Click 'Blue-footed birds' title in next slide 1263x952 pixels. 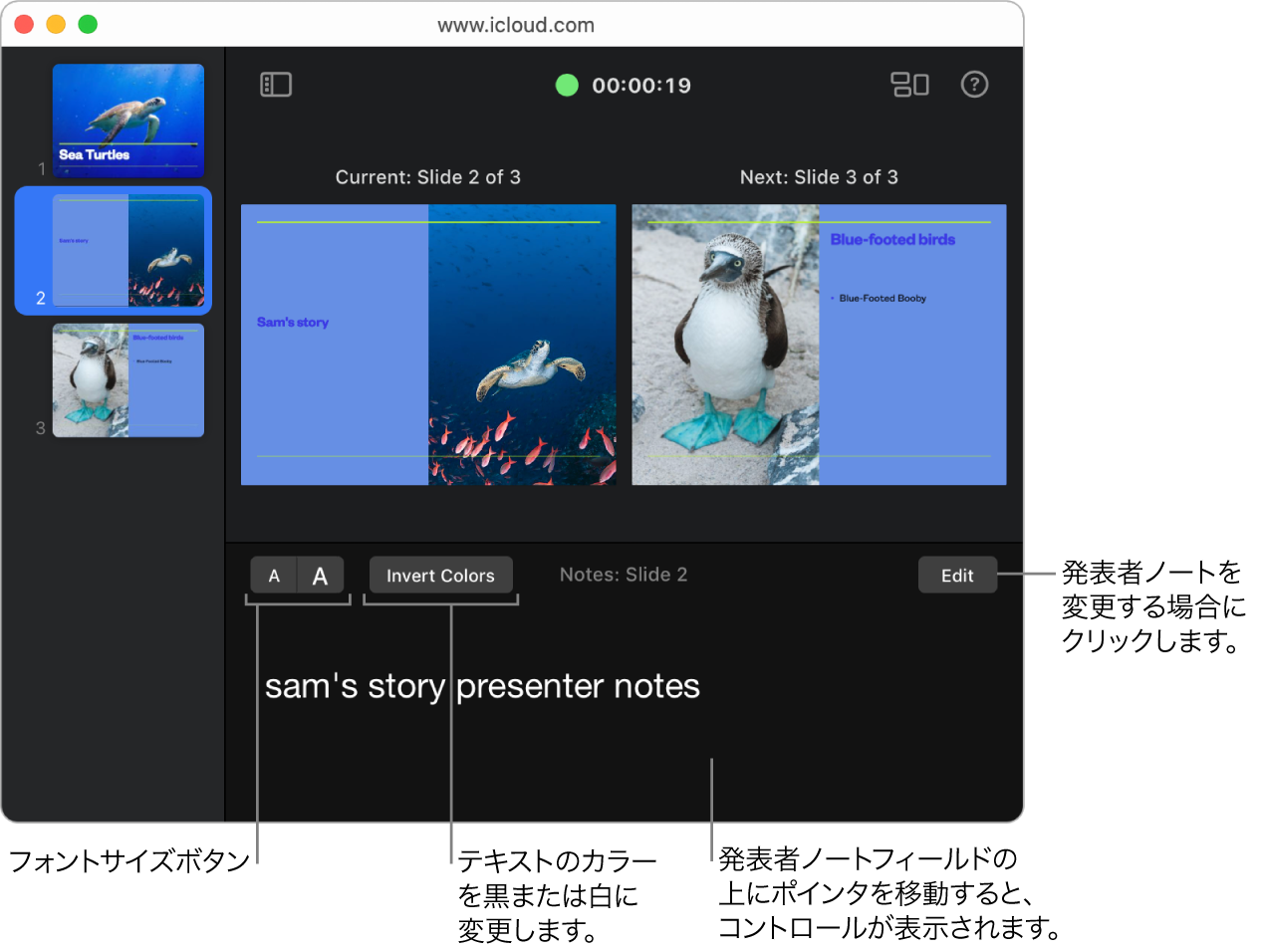(x=892, y=240)
